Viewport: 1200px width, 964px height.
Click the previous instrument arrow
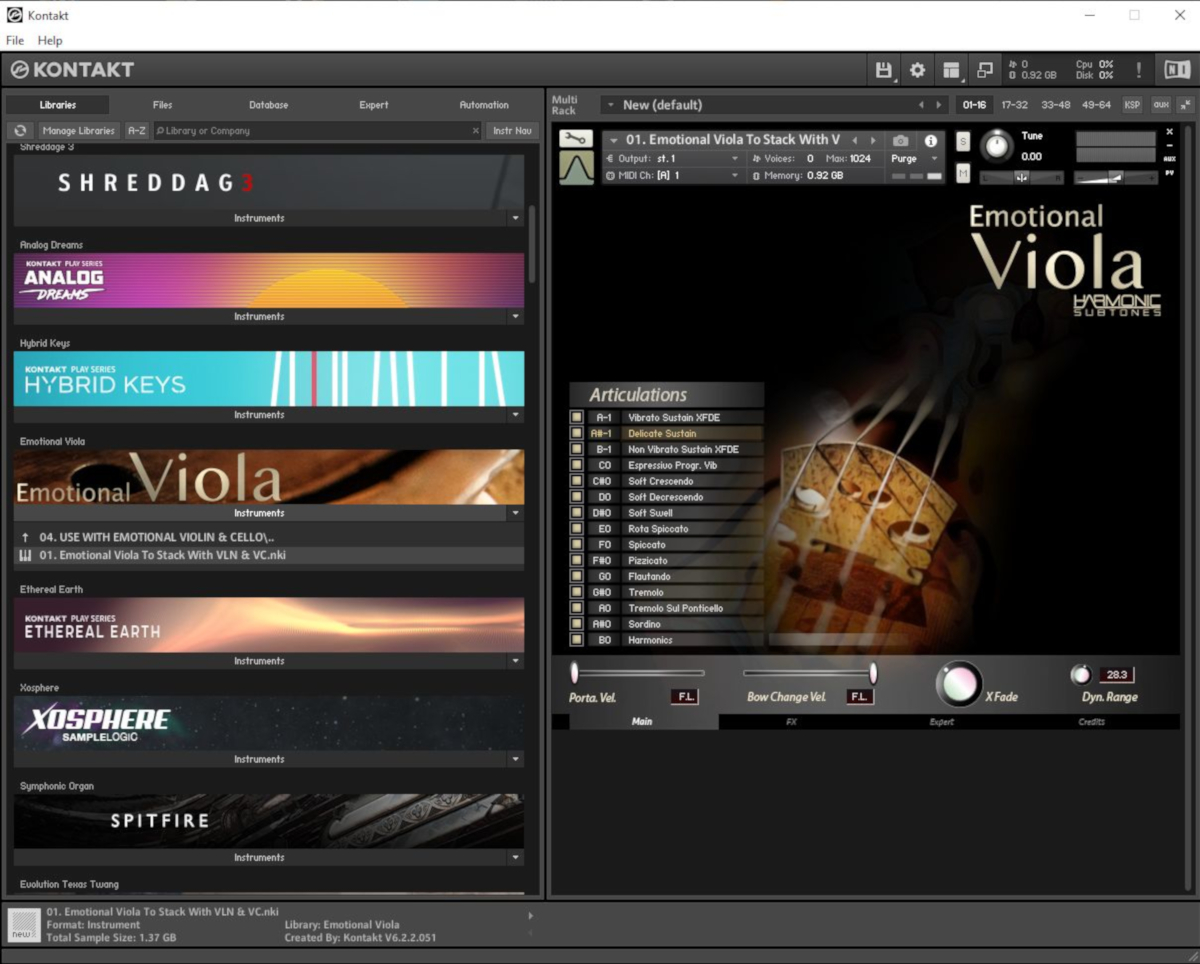[854, 141]
